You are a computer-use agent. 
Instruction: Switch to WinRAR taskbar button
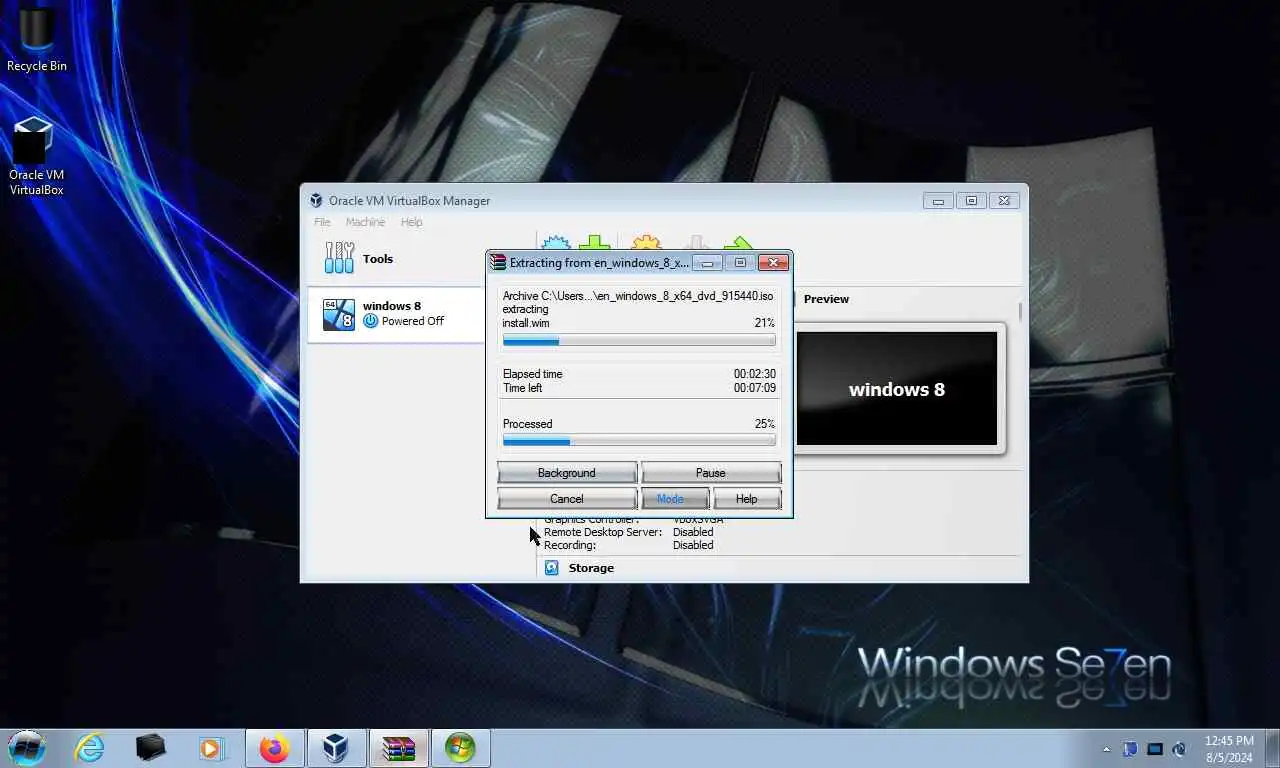(x=398, y=748)
